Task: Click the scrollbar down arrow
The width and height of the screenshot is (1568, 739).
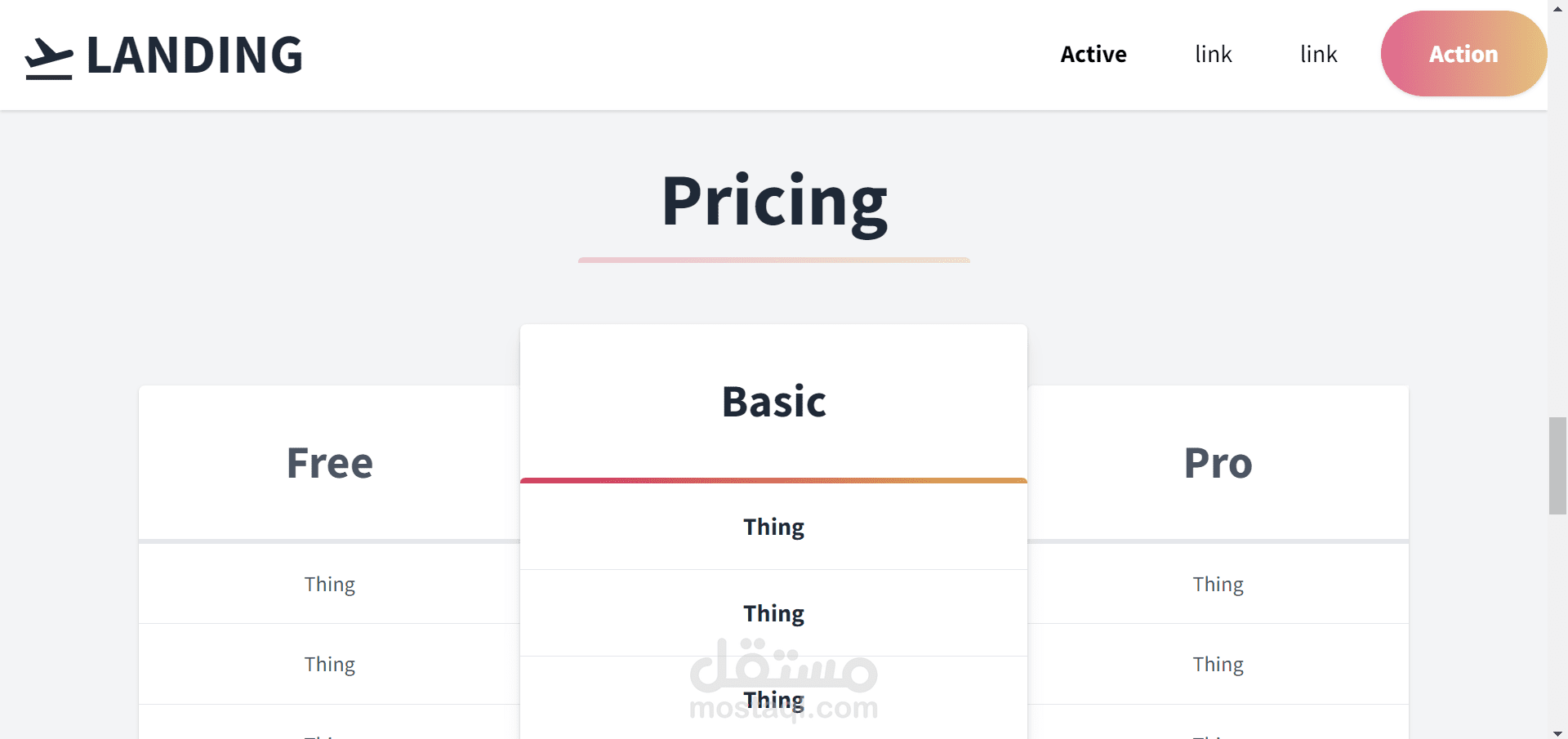Action: click(x=1557, y=732)
